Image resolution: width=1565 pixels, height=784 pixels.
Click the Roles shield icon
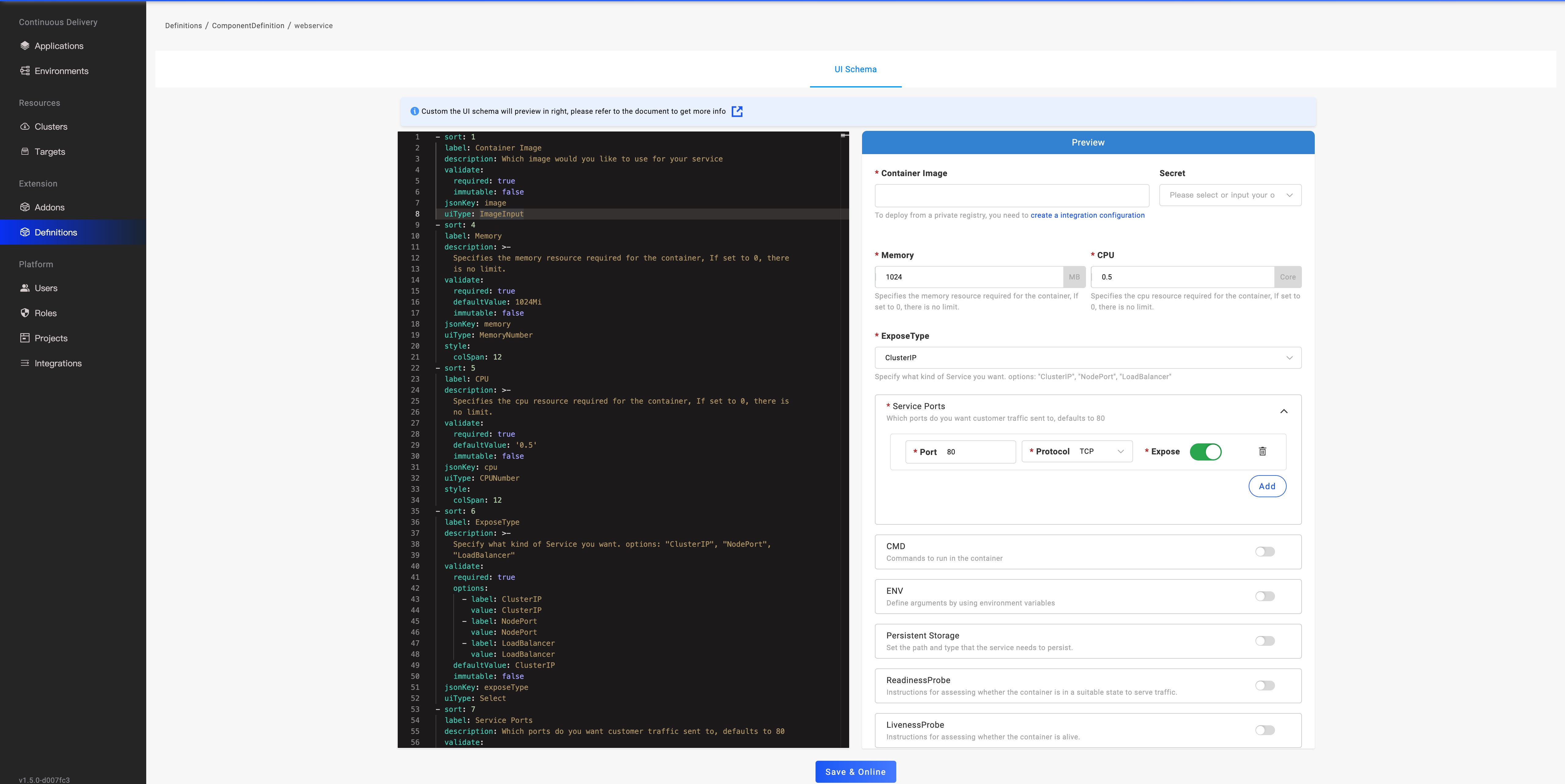click(x=25, y=313)
